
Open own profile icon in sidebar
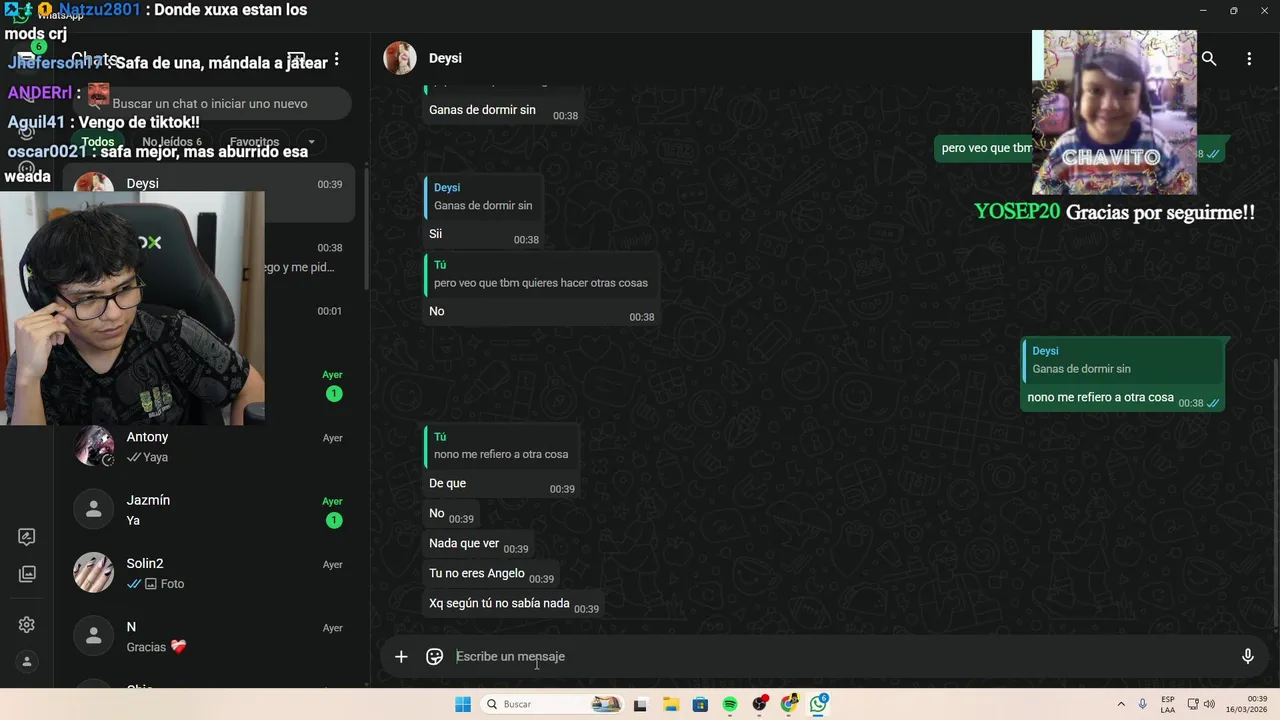[x=27, y=662]
